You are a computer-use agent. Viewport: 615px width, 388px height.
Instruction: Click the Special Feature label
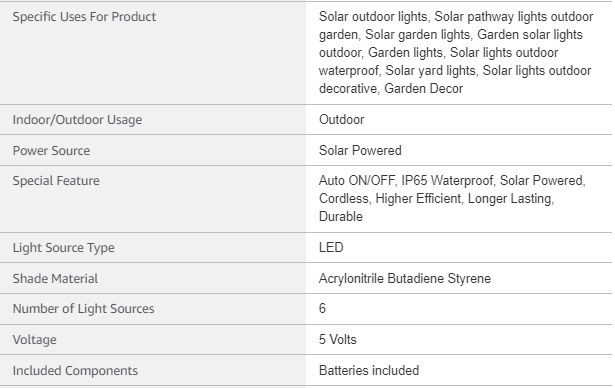(56, 181)
